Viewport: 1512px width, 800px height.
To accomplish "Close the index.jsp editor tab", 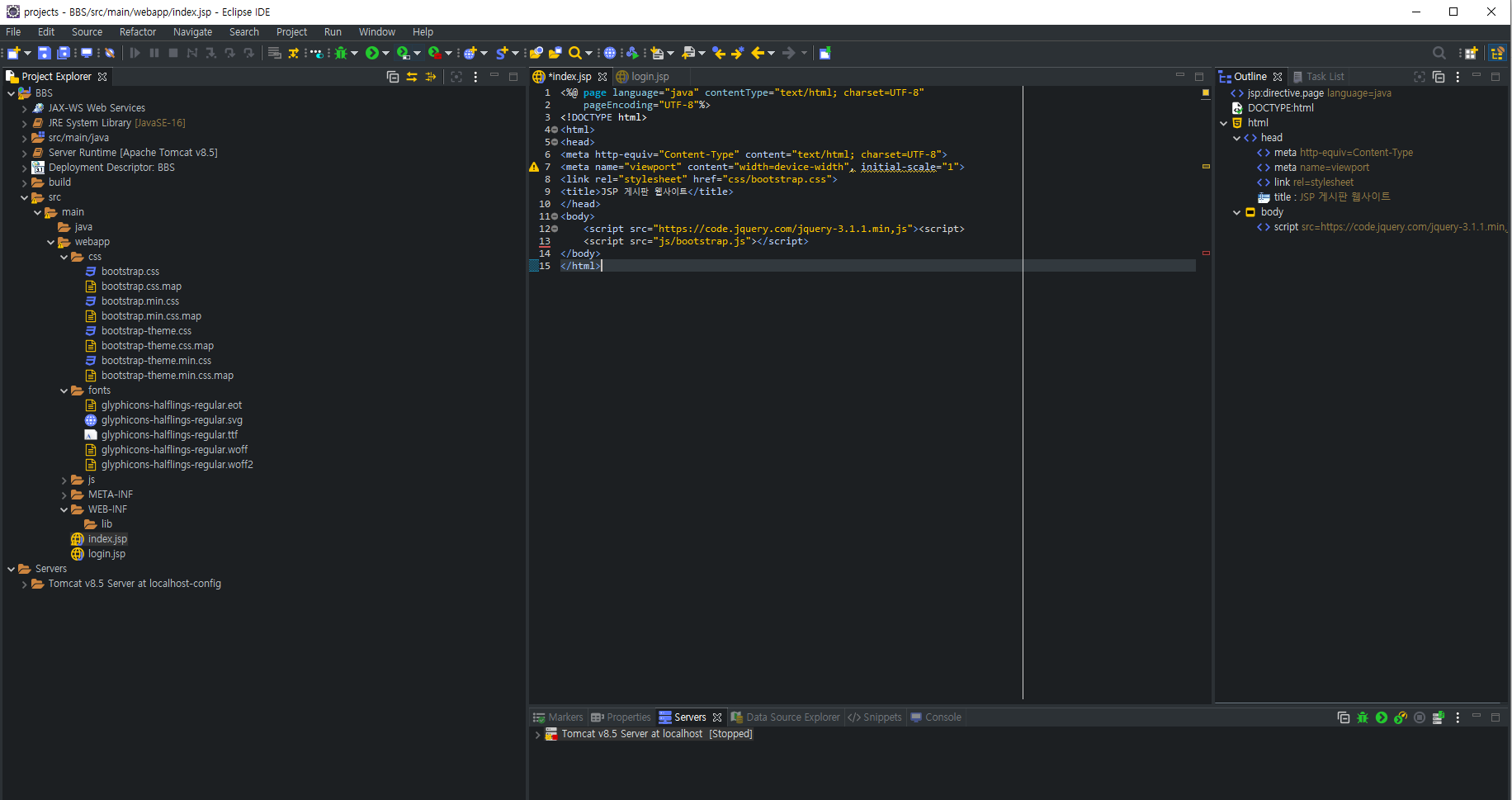I will click(x=602, y=77).
